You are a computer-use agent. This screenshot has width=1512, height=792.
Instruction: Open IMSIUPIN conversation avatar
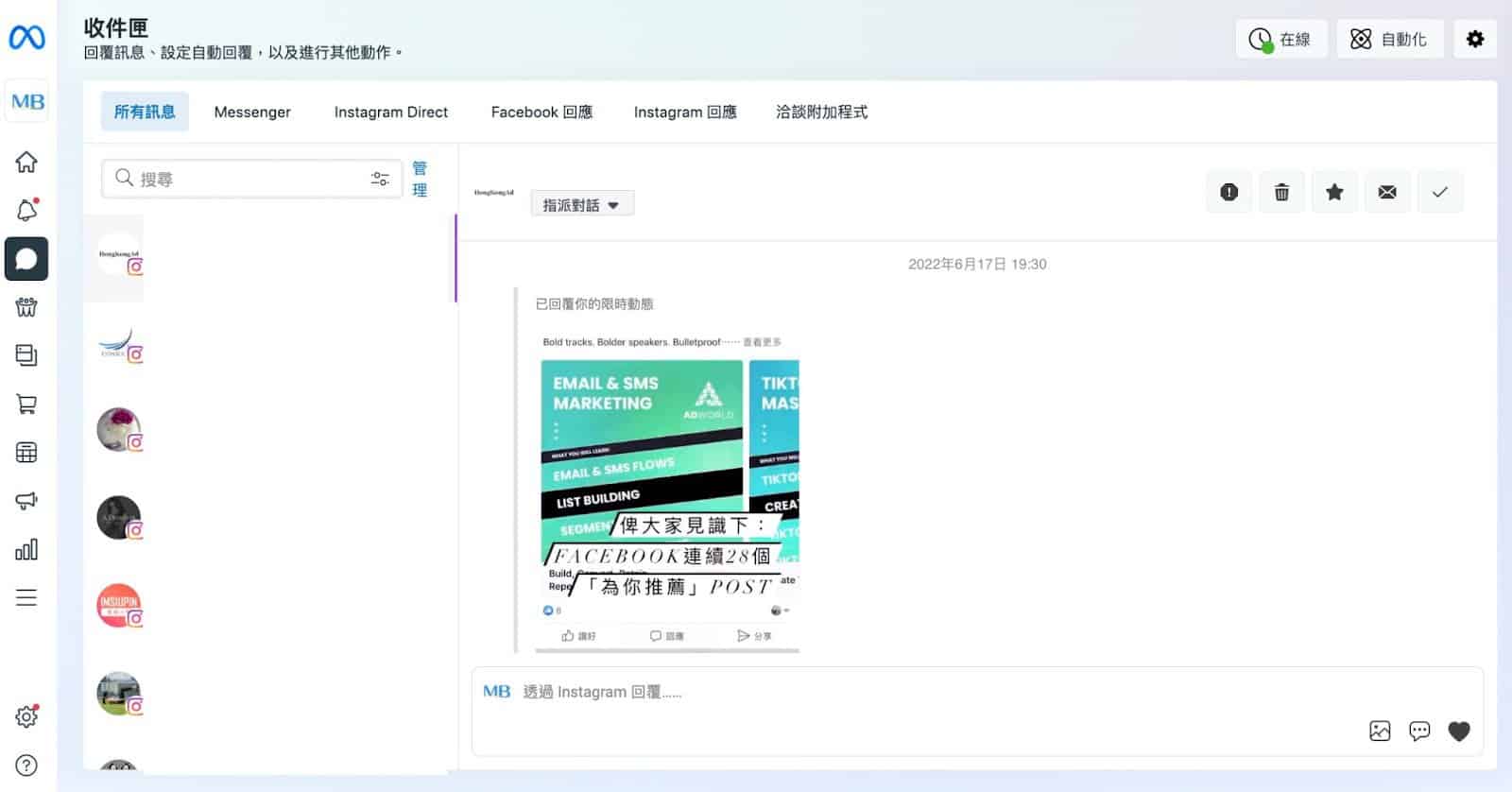pos(120,606)
